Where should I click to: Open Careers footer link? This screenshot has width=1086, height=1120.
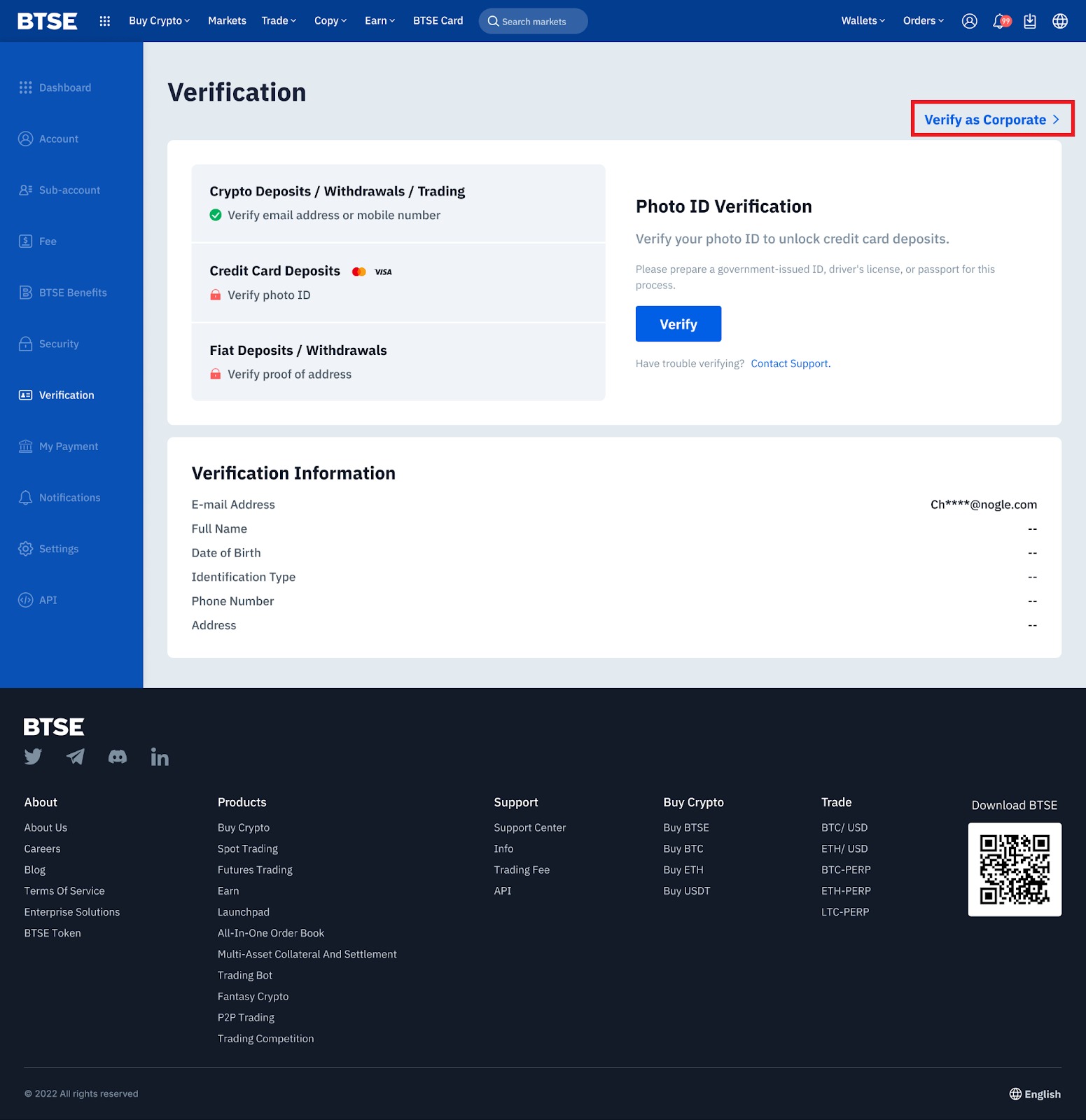42,848
